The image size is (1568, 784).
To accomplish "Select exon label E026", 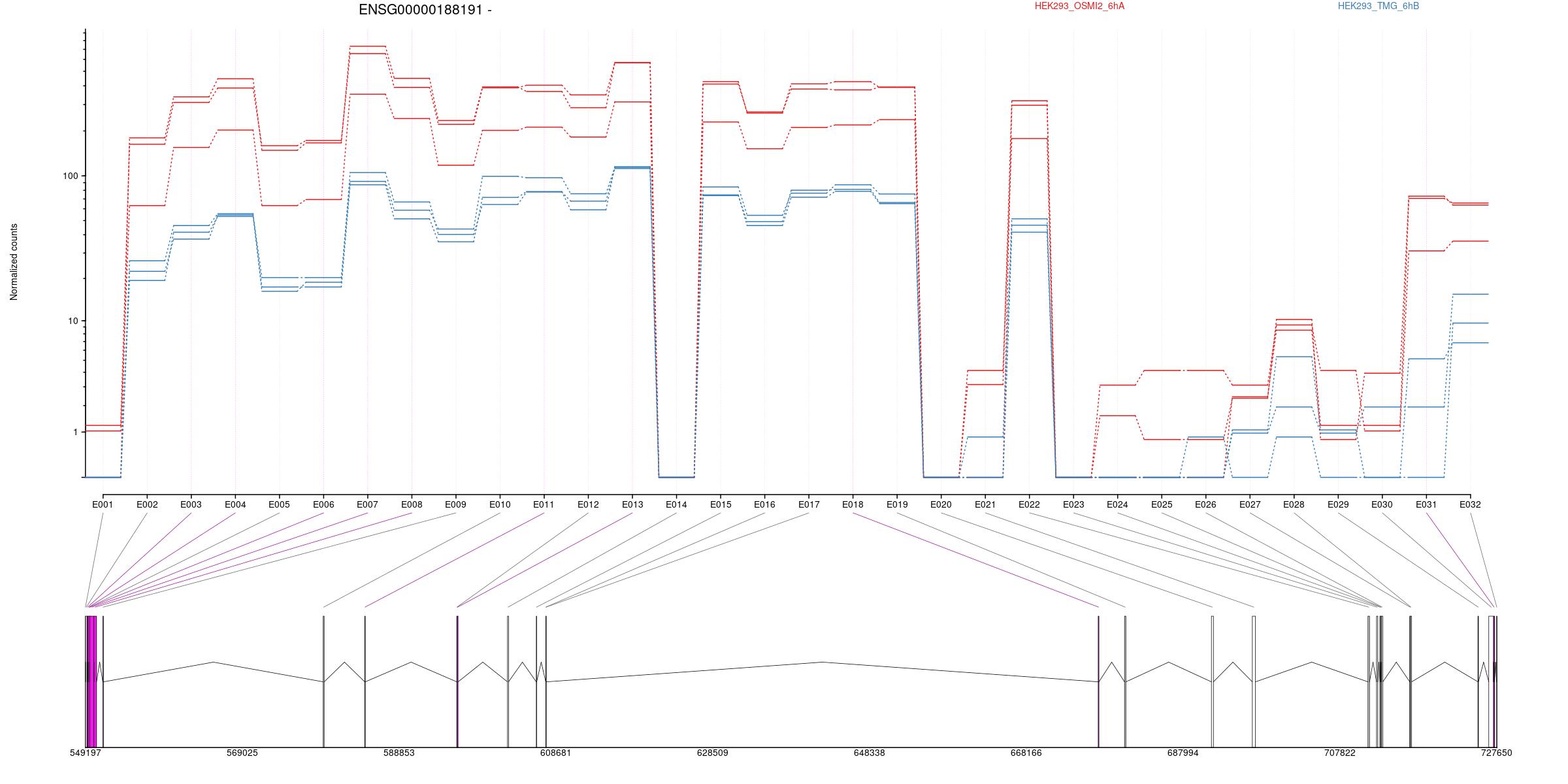I will click(1205, 504).
